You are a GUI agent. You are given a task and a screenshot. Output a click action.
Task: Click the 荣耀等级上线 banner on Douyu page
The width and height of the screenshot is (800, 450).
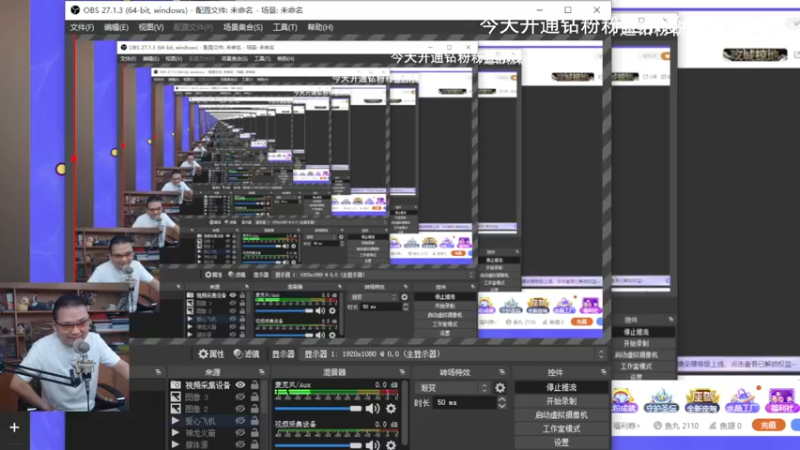click(738, 364)
